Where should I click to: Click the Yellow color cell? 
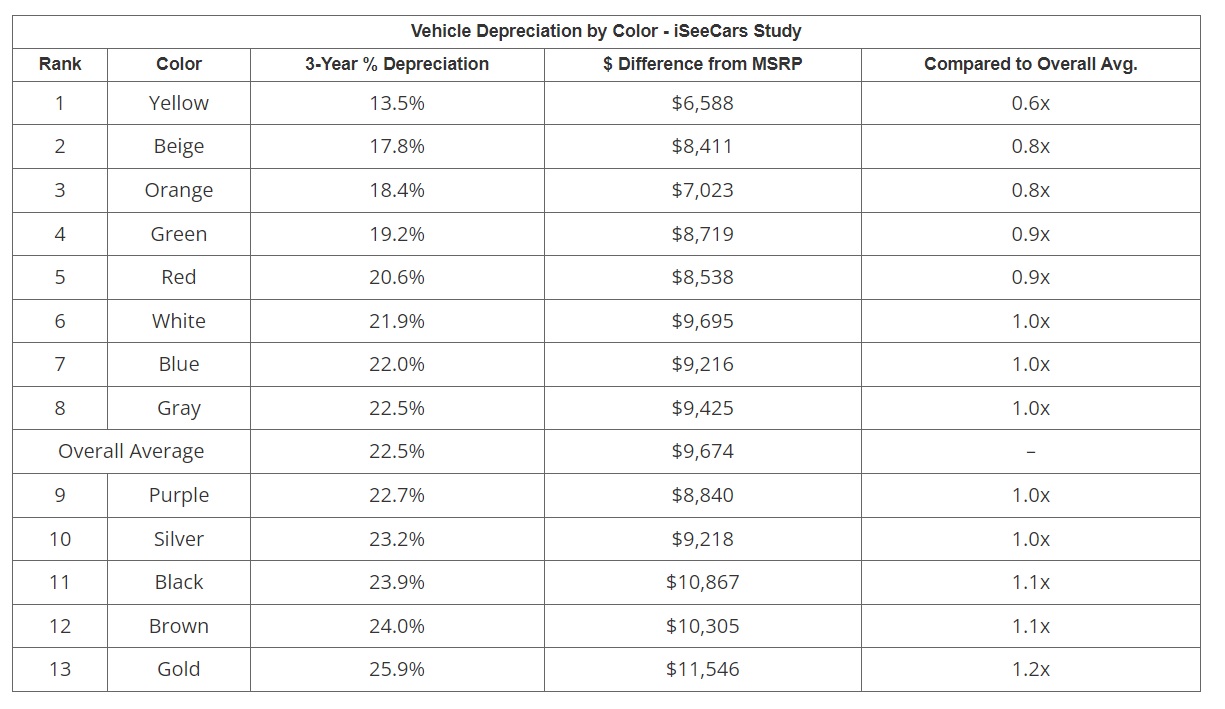(x=179, y=103)
